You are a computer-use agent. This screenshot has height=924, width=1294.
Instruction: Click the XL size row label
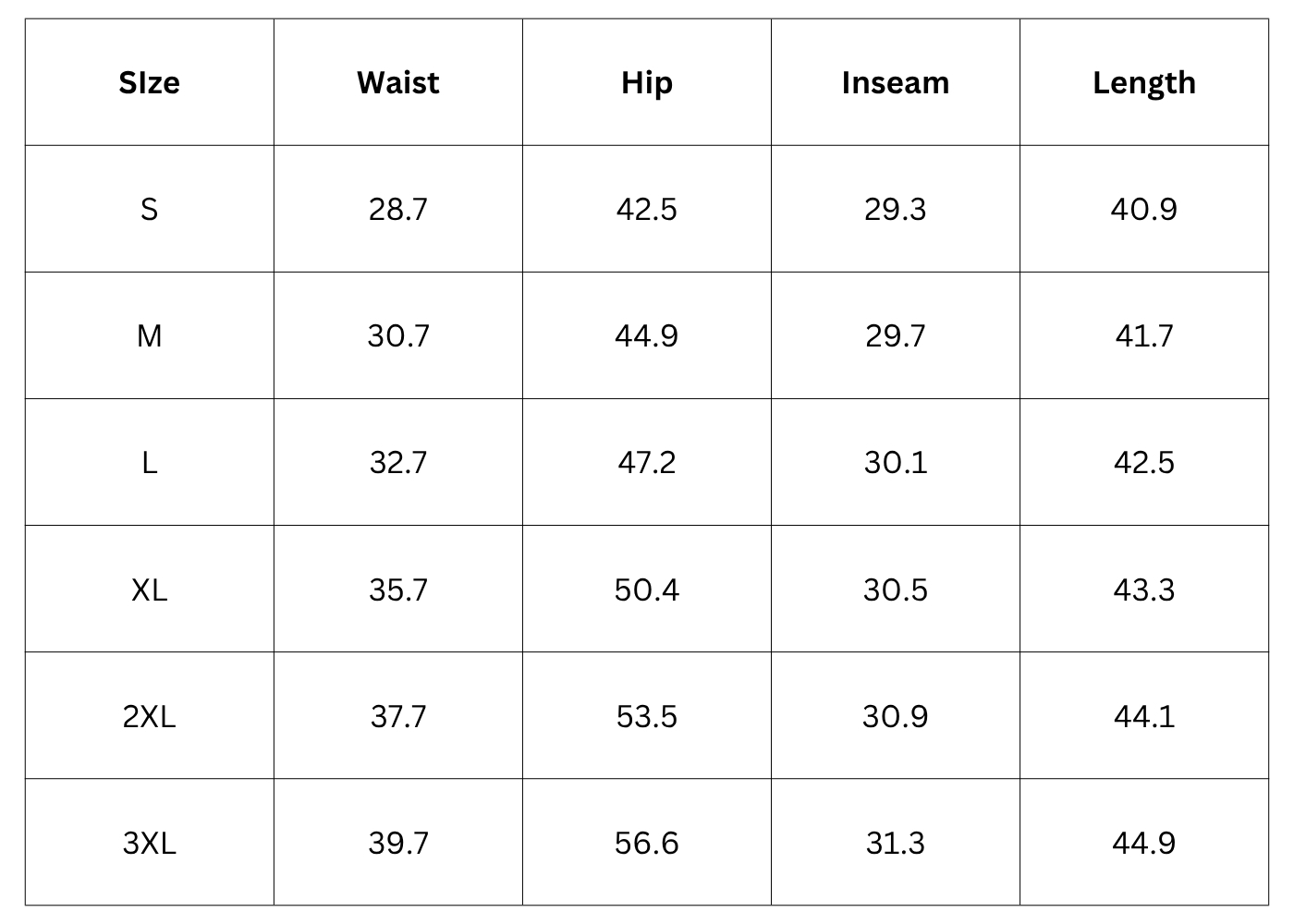click(x=149, y=590)
